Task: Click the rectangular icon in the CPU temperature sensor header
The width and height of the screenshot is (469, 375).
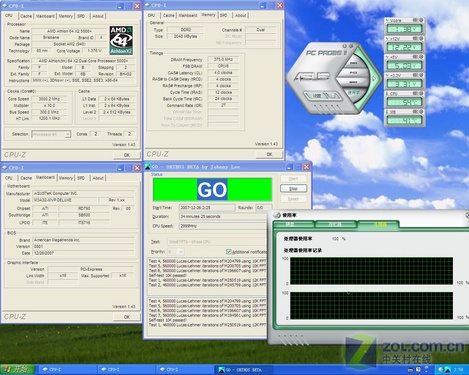Action: (x=416, y=94)
